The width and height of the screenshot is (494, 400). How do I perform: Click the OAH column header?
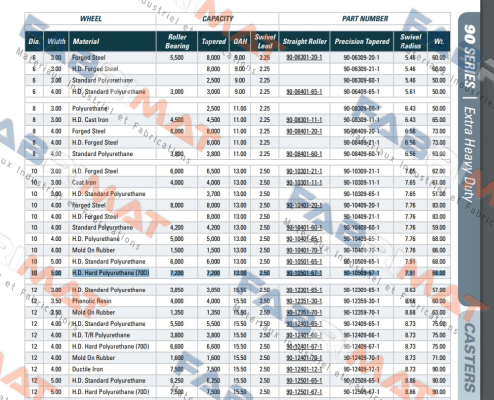[x=240, y=41]
